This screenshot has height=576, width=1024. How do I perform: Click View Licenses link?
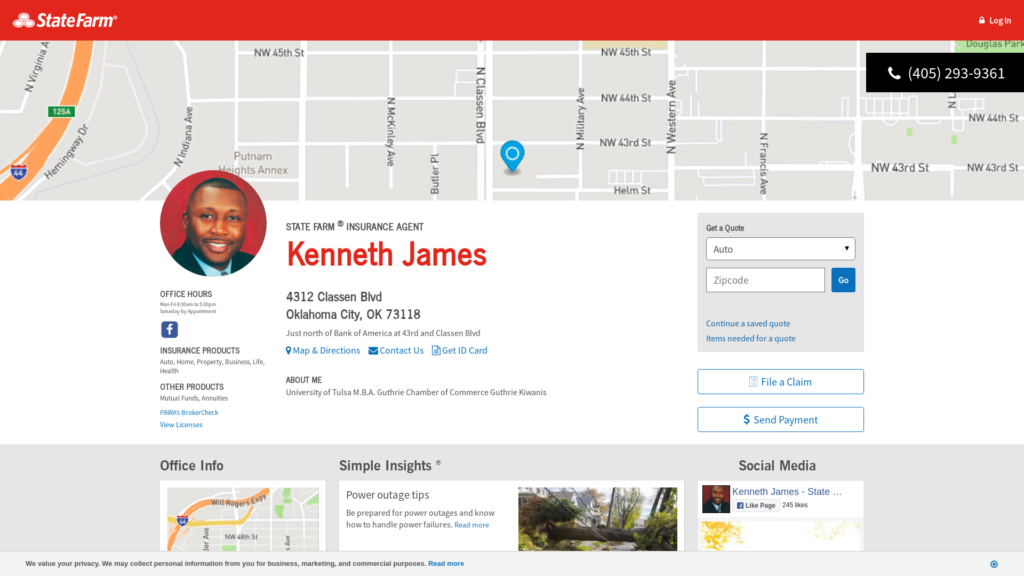coord(181,425)
